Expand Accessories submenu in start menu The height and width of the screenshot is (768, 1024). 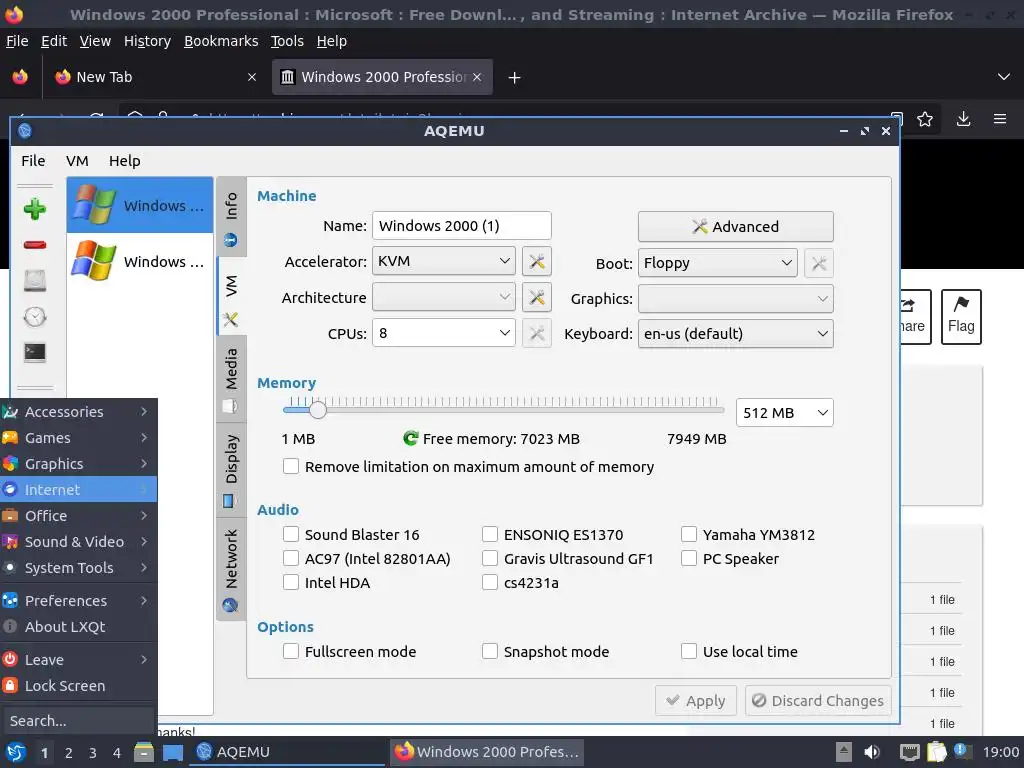click(x=78, y=411)
